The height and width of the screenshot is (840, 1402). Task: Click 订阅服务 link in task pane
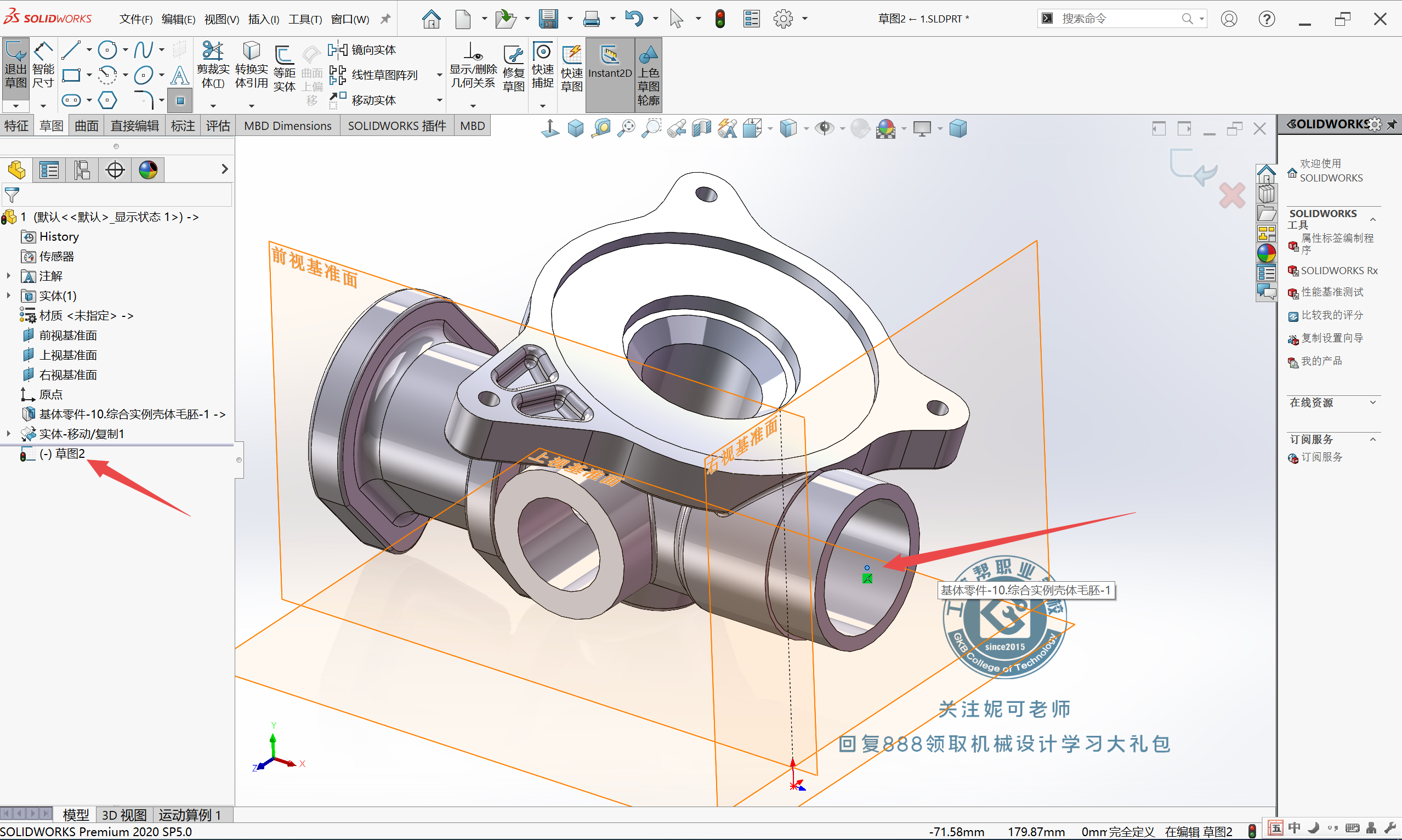[x=1321, y=457]
